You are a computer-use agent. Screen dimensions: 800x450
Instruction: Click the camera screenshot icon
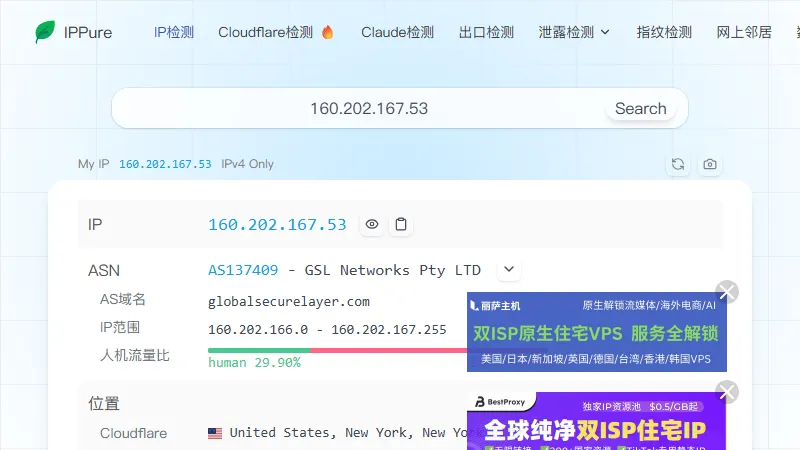[710, 164]
